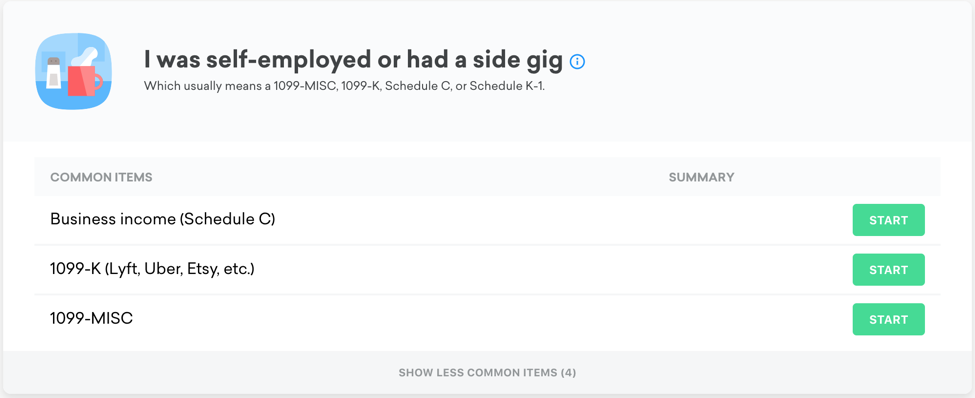The height and width of the screenshot is (398, 975).
Task: Click the self-employed illustration icon
Action: point(73,72)
